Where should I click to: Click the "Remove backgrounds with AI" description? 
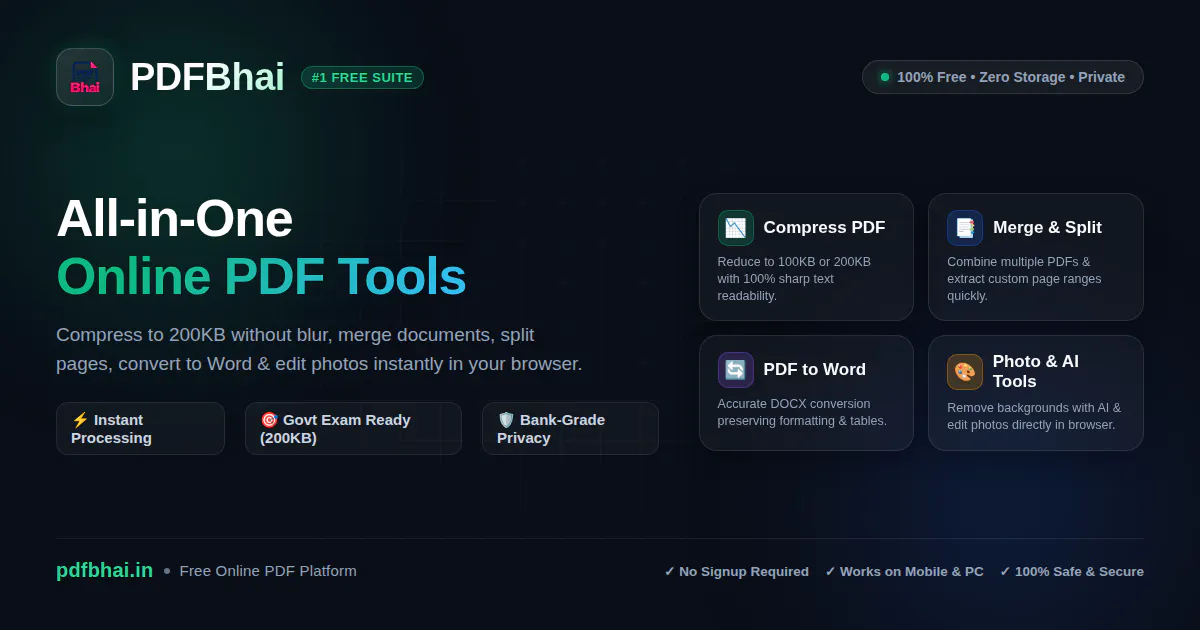(1034, 416)
